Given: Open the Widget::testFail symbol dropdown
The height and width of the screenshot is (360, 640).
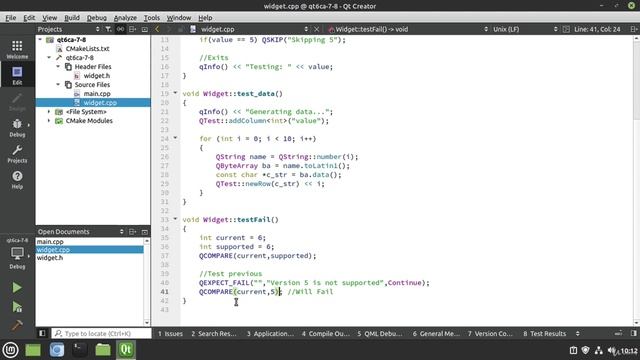Looking at the screenshot, I should click(x=408, y=29).
